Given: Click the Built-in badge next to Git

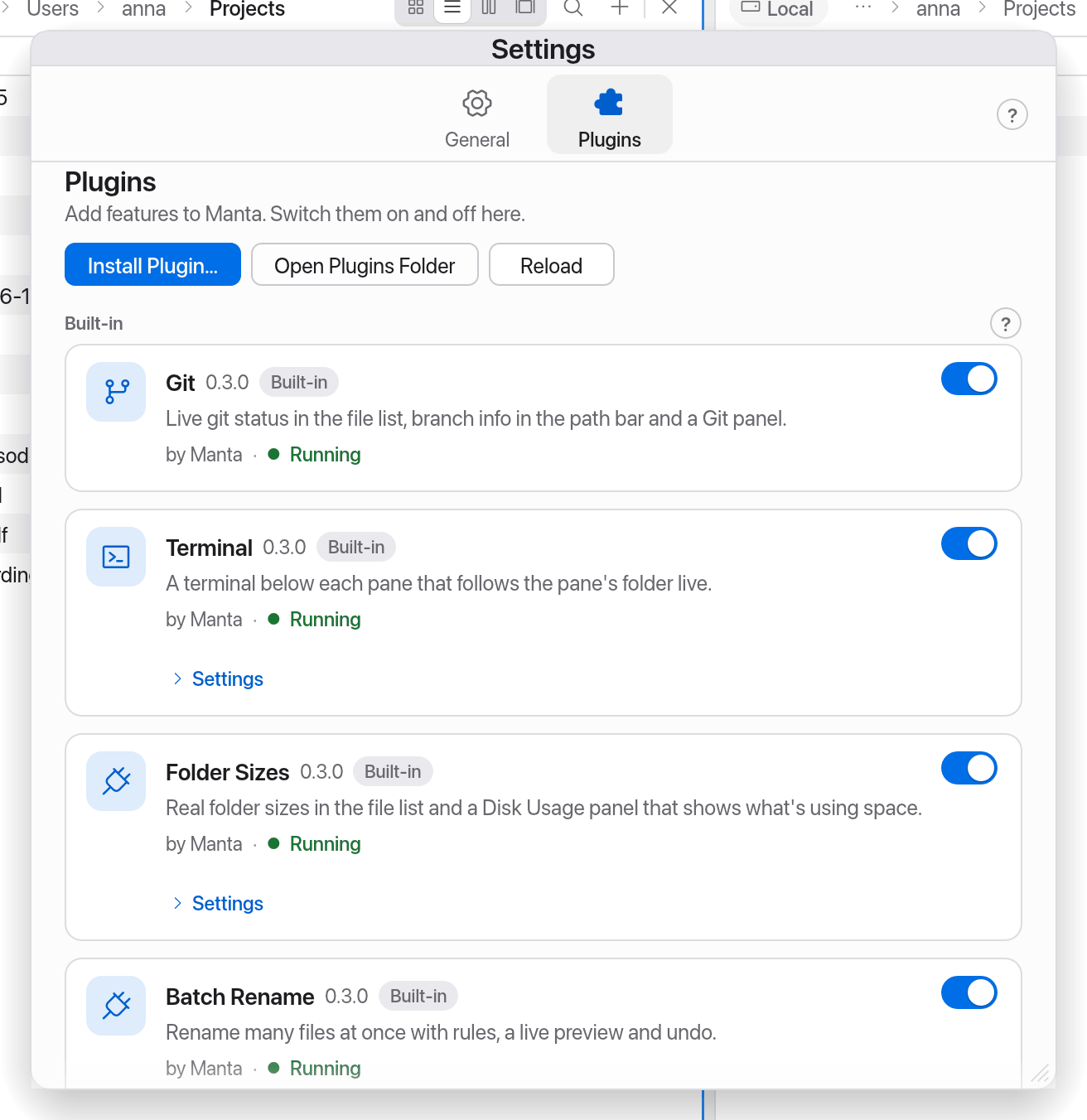Looking at the screenshot, I should click(299, 383).
